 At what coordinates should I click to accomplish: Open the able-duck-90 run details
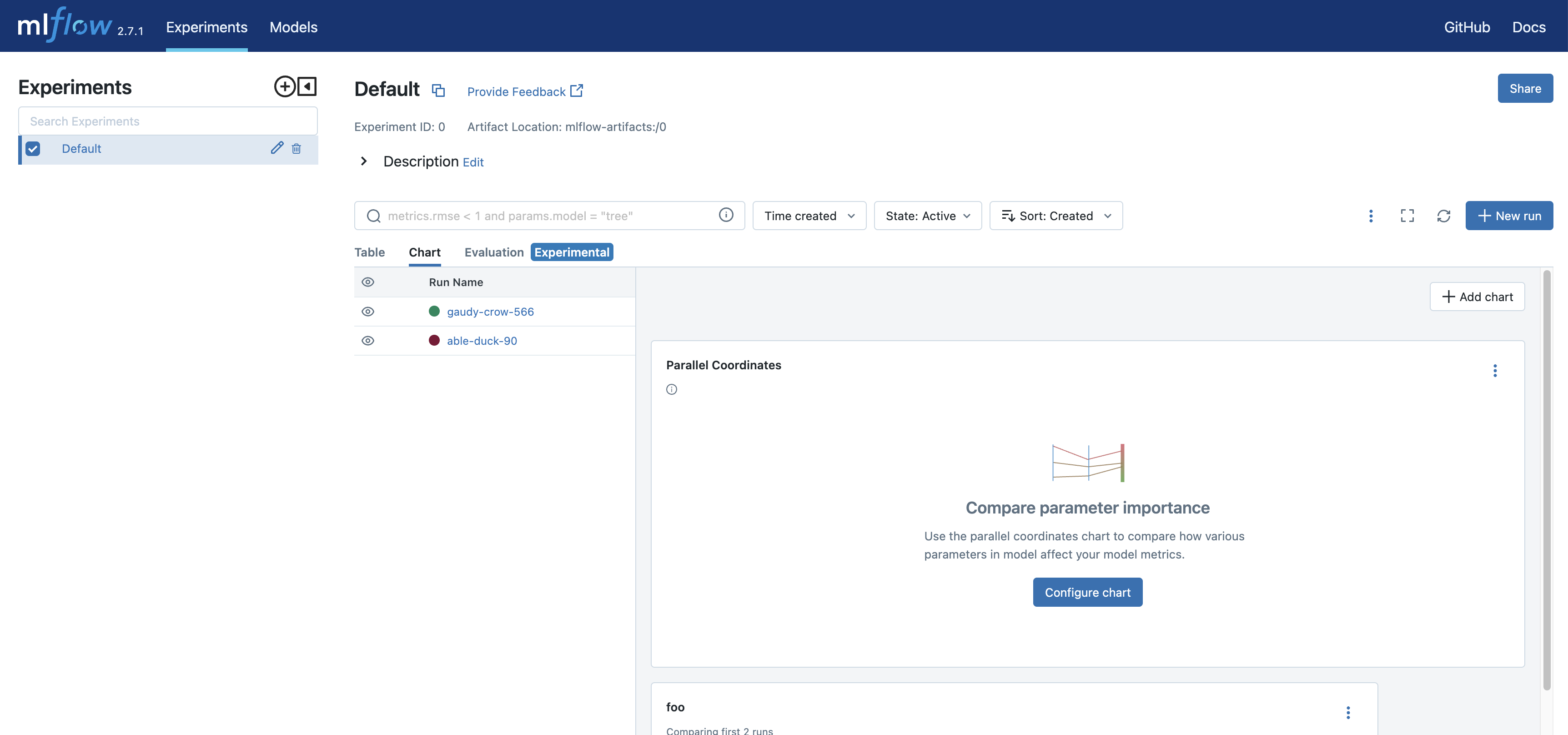[481, 340]
